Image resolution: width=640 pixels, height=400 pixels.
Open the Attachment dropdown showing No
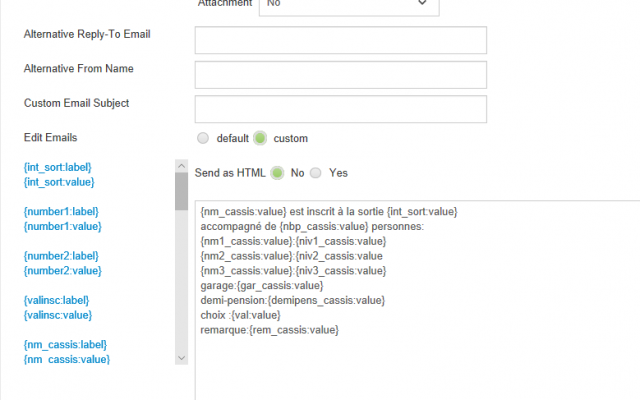pos(349,5)
